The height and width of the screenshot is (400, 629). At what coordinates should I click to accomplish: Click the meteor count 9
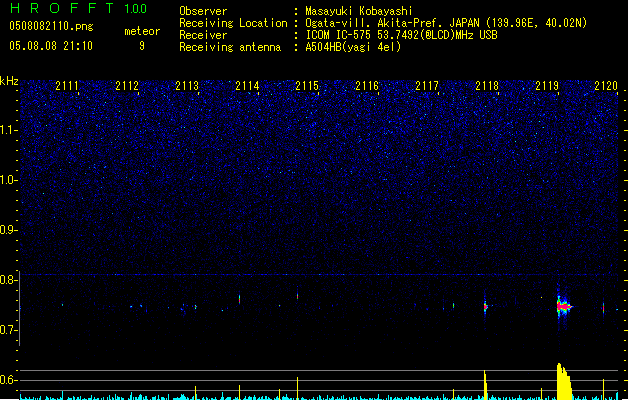click(142, 46)
